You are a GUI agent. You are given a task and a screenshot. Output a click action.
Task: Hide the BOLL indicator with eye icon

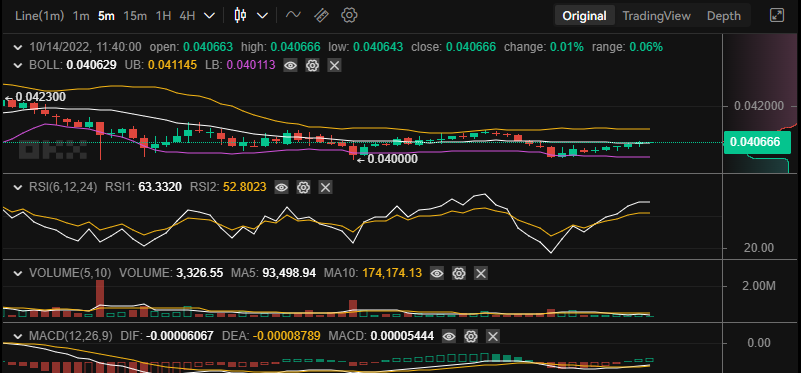tap(290, 65)
